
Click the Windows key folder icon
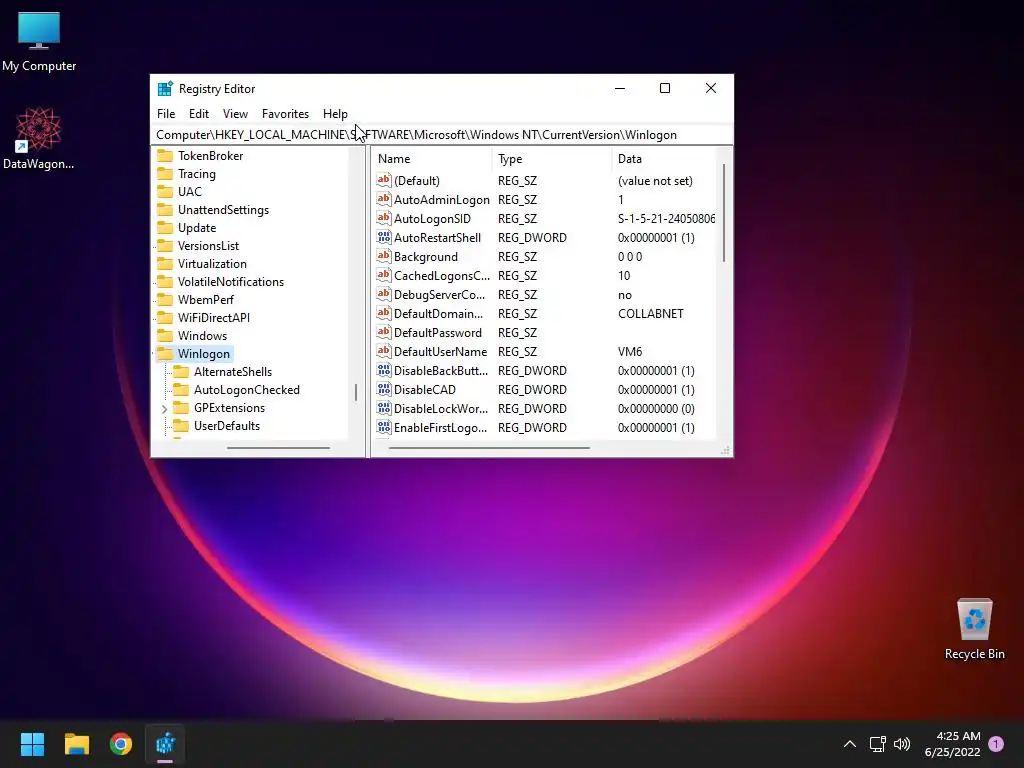pyautogui.click(x=165, y=335)
